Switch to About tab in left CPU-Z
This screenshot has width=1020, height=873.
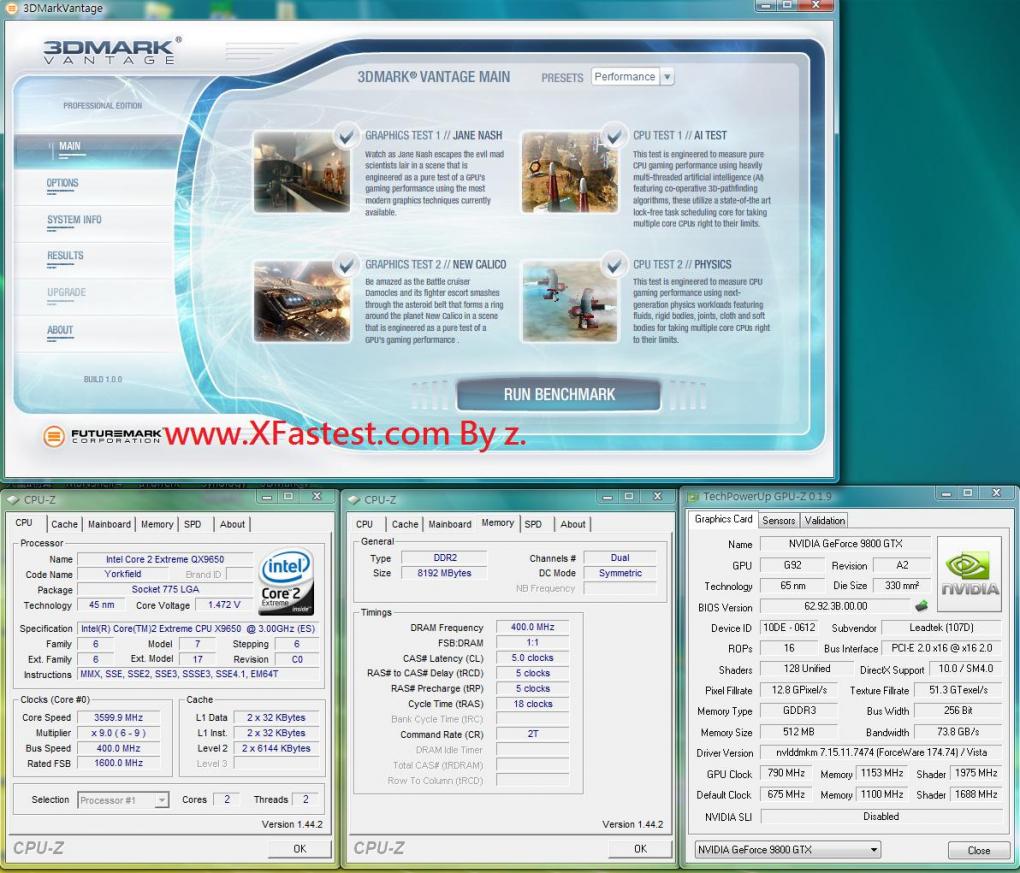[232, 524]
